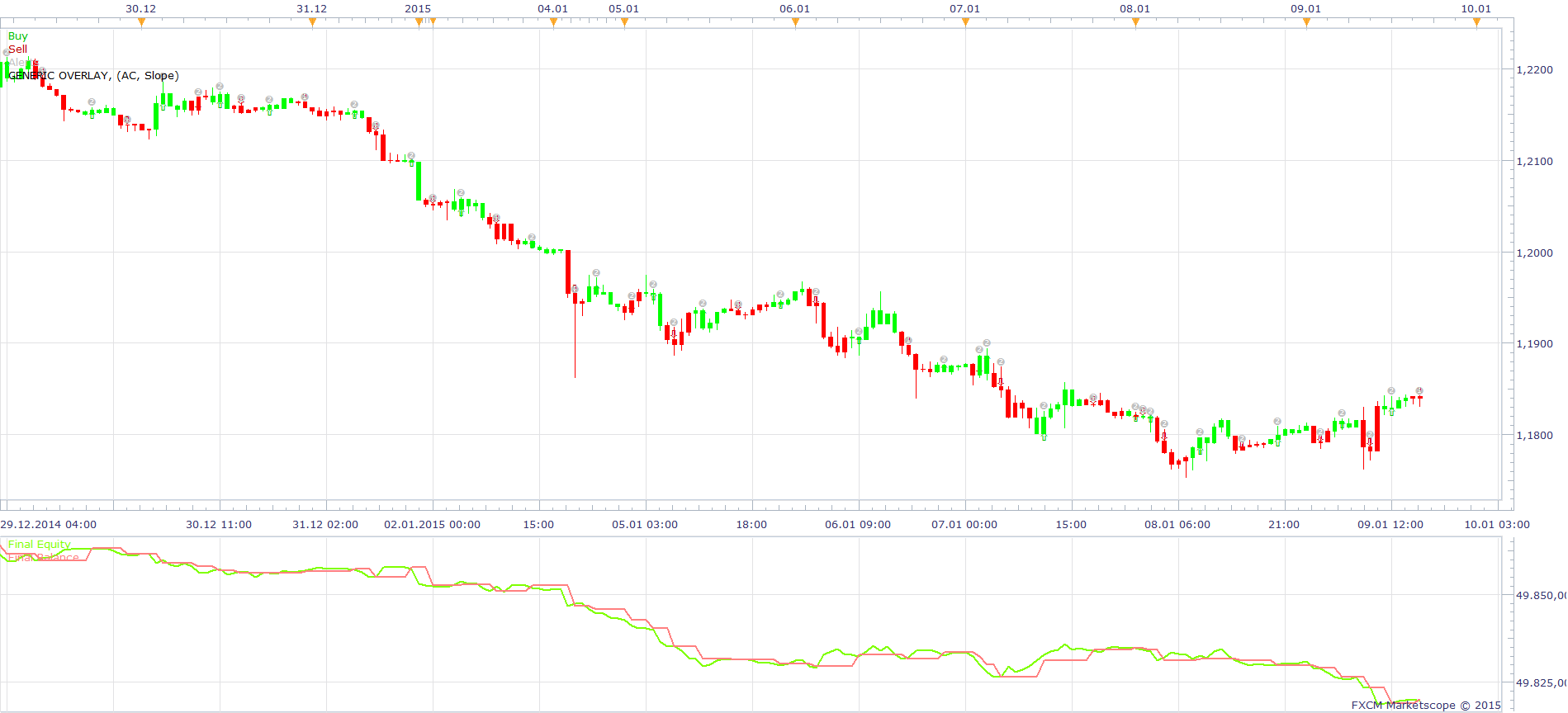The image size is (1568, 713).
Task: Click the 'Final Equity' legend label
Action: pyautogui.click(x=40, y=545)
